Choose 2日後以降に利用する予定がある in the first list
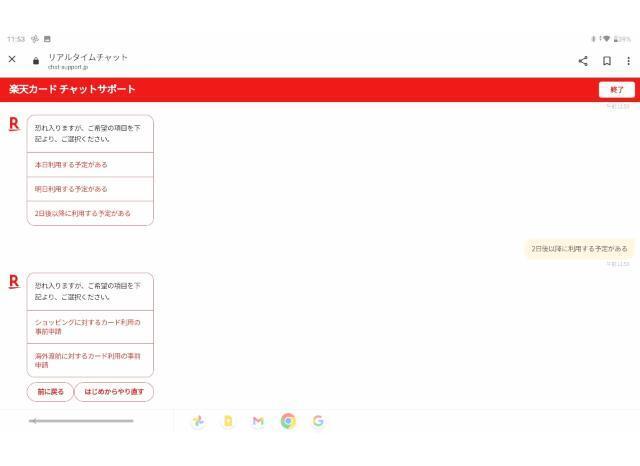 point(90,213)
